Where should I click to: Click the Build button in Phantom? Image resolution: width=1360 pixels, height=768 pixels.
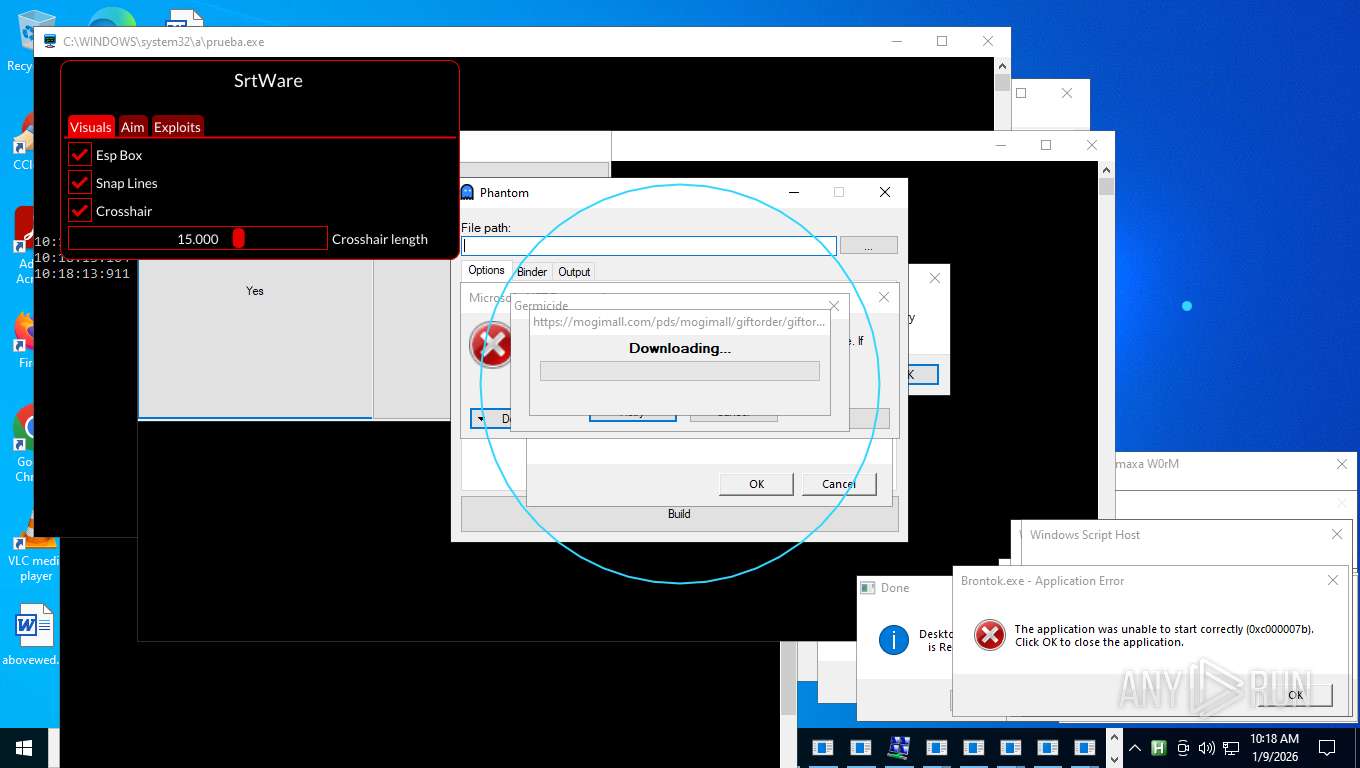coord(679,514)
